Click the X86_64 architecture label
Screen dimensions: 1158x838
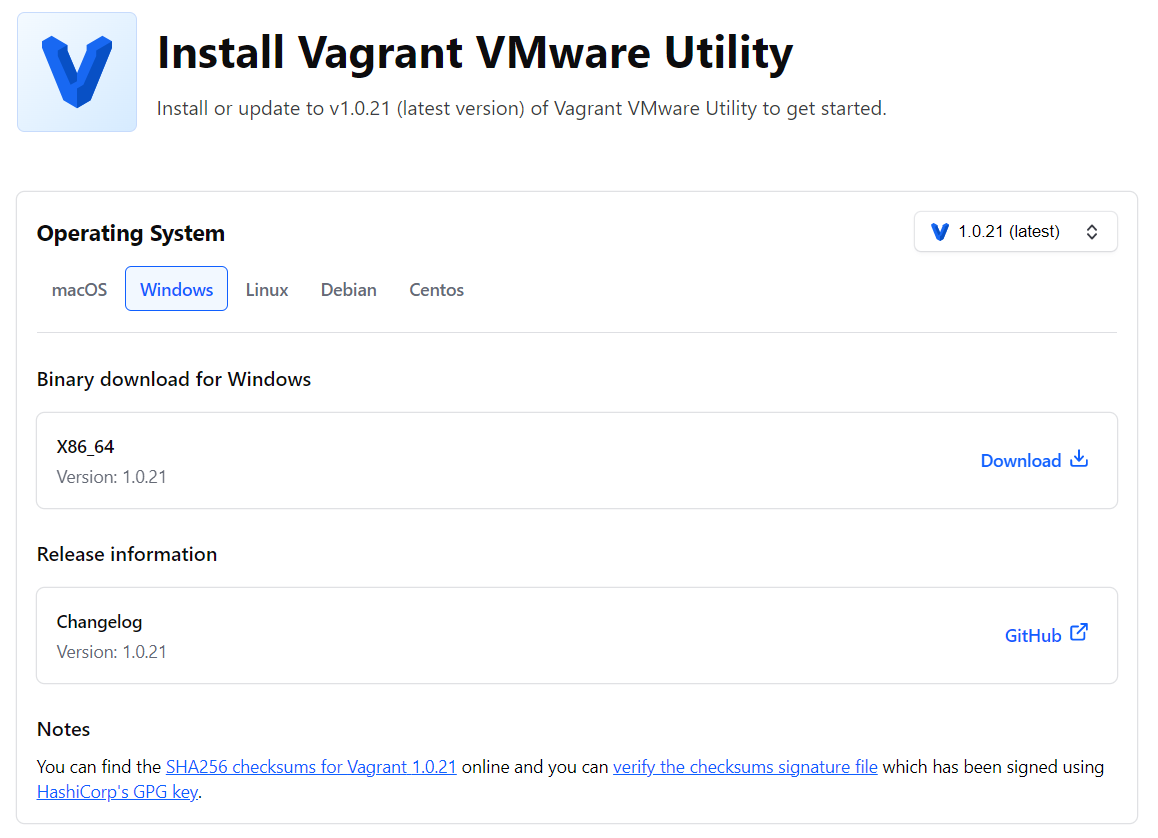(x=86, y=447)
